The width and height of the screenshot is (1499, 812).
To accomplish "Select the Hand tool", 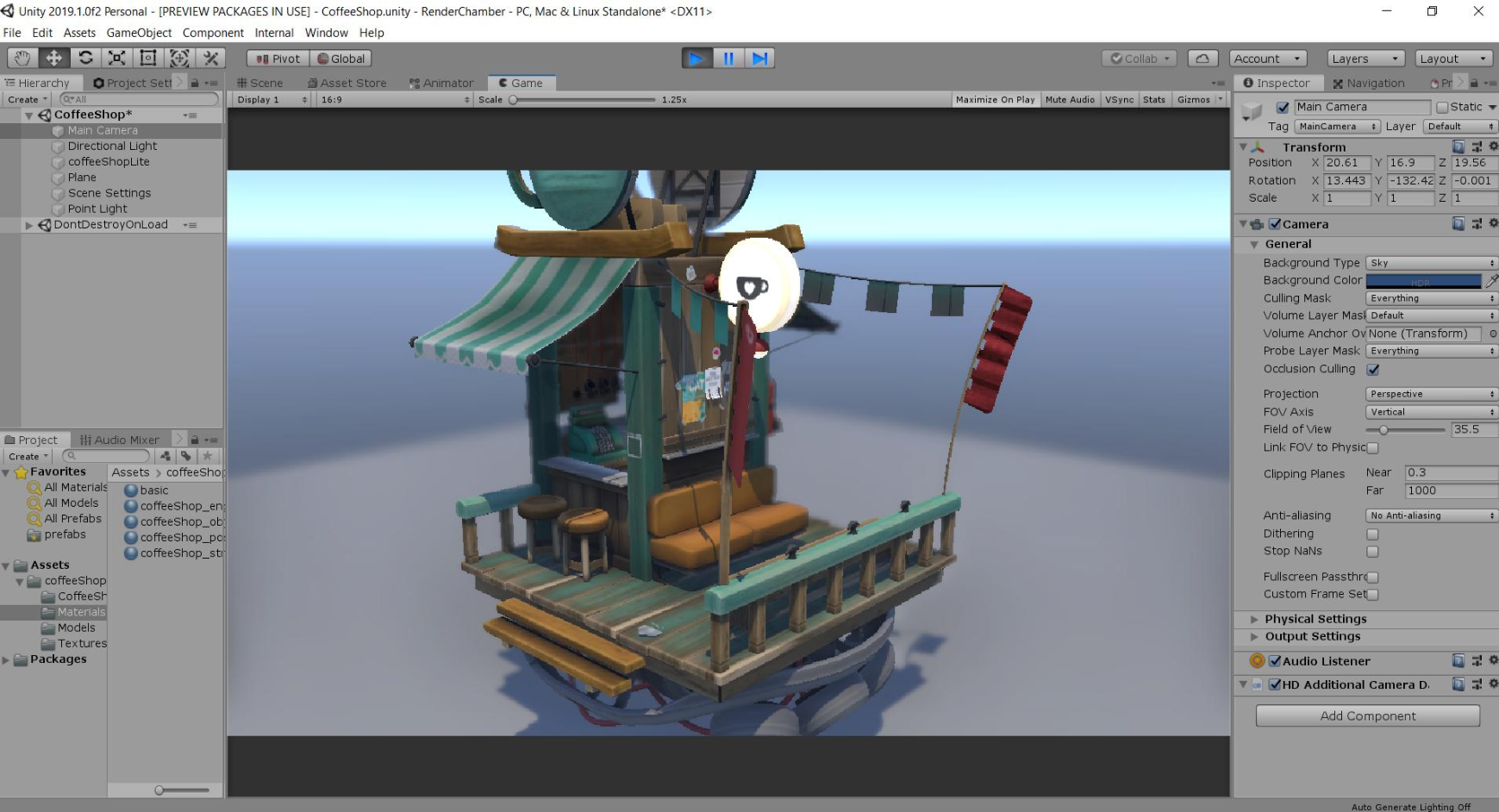I will (22, 58).
